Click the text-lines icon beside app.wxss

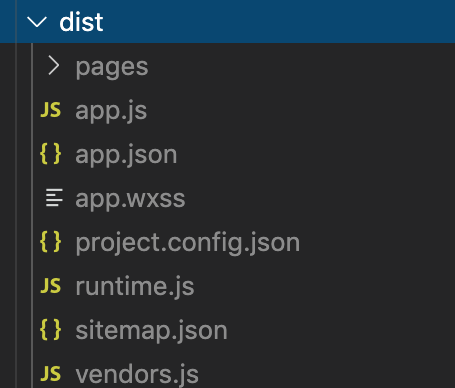(x=54, y=198)
